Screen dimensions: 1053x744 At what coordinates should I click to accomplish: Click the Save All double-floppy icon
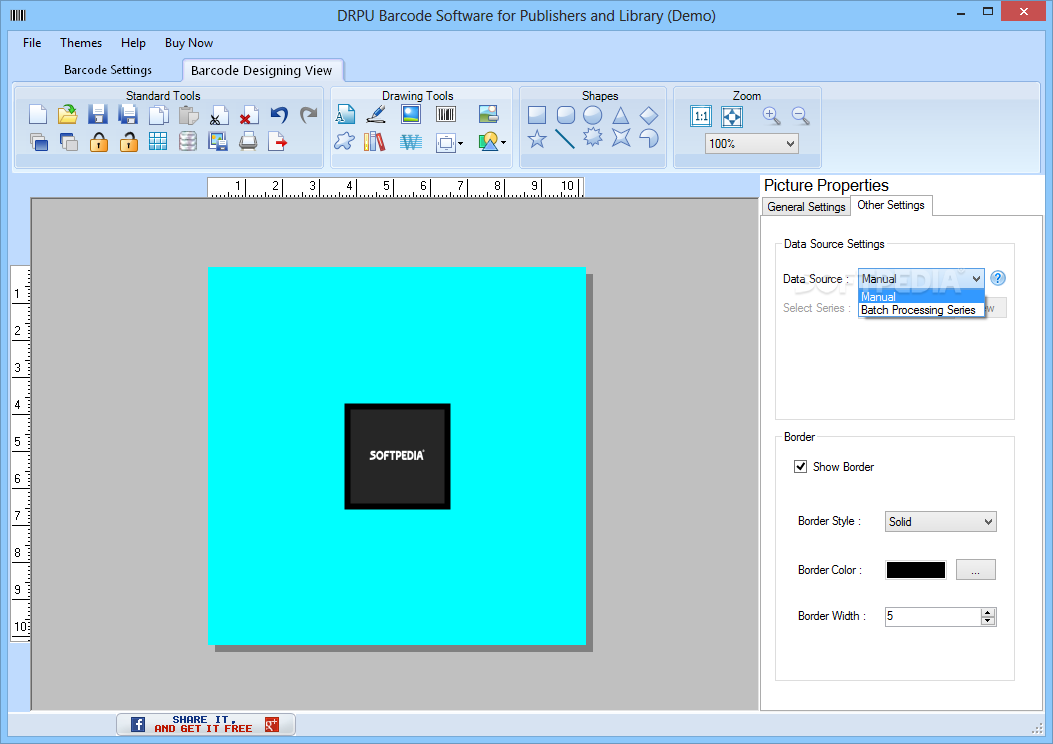128,115
